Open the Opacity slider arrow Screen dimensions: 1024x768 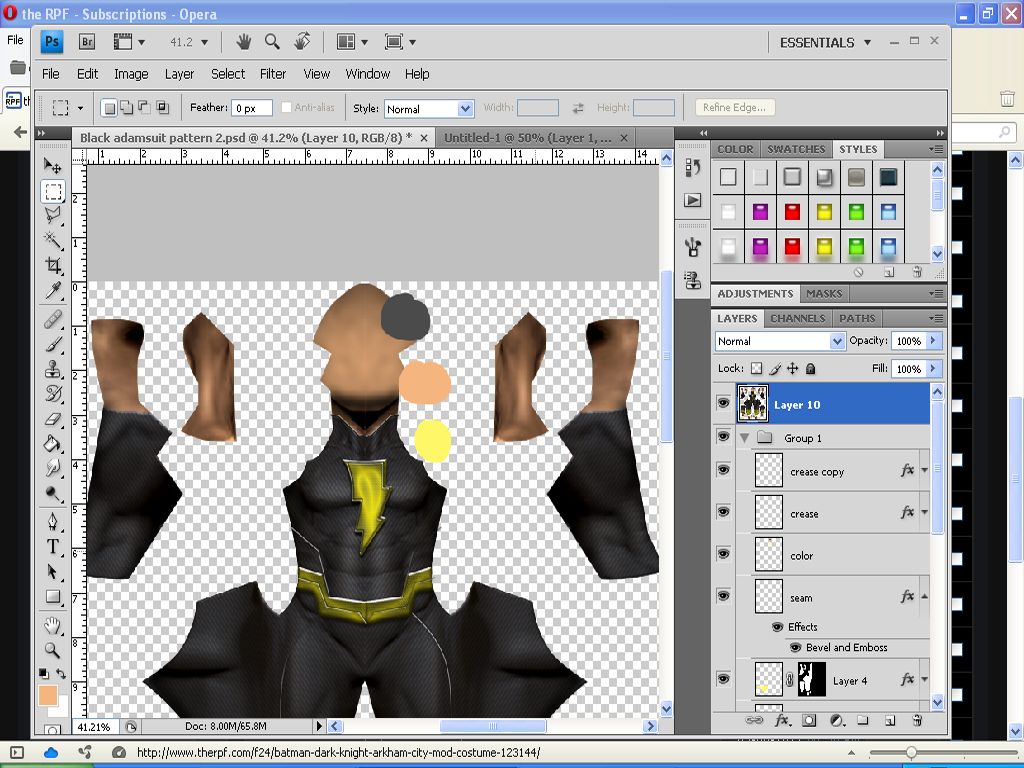933,340
